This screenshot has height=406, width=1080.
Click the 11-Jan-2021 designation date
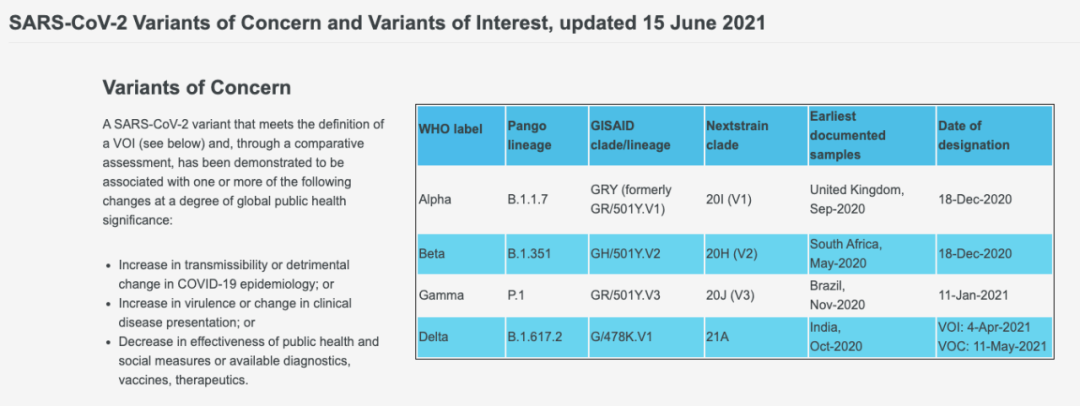pos(975,295)
